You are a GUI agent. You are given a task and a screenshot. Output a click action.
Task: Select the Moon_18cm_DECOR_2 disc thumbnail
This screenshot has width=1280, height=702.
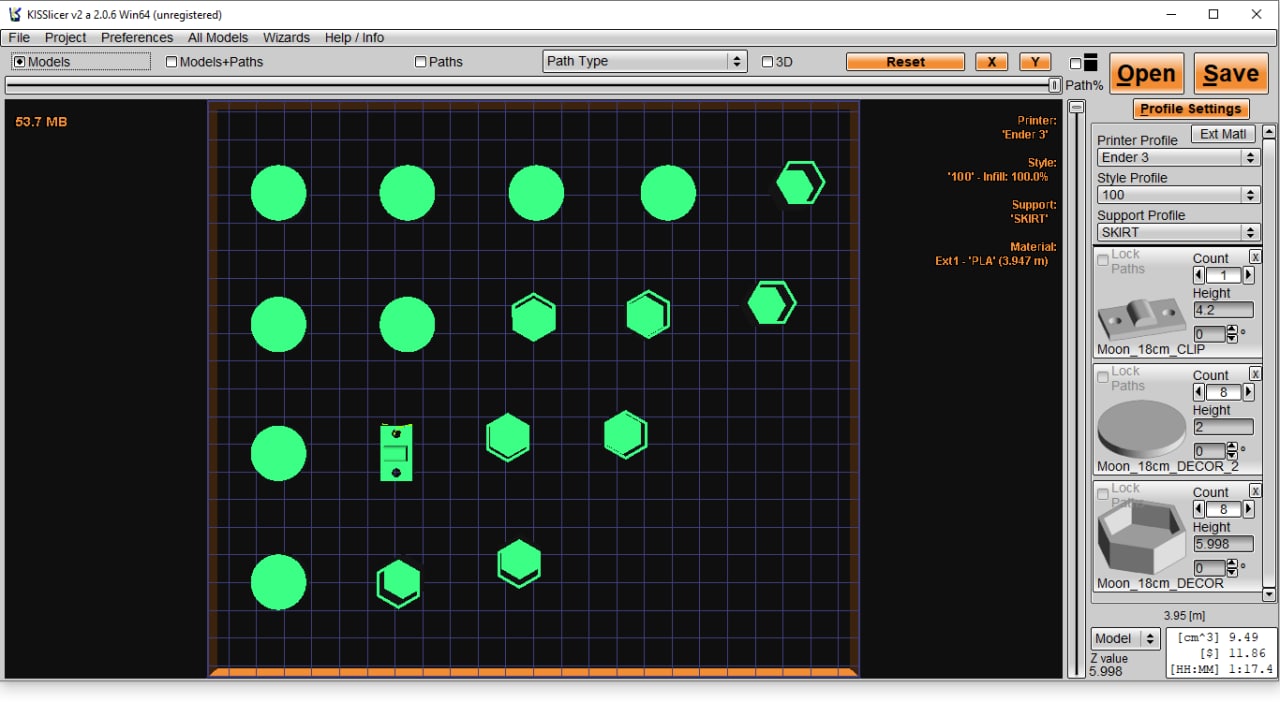click(1141, 429)
